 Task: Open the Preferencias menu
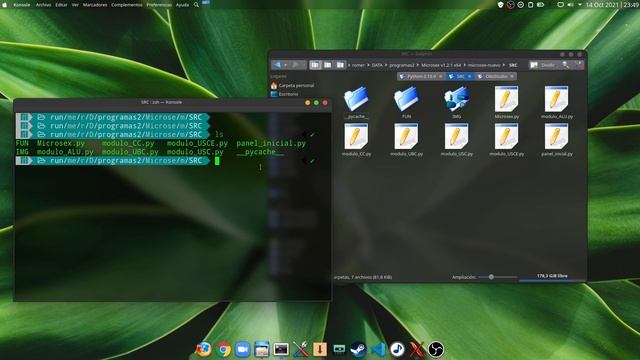point(159,5)
